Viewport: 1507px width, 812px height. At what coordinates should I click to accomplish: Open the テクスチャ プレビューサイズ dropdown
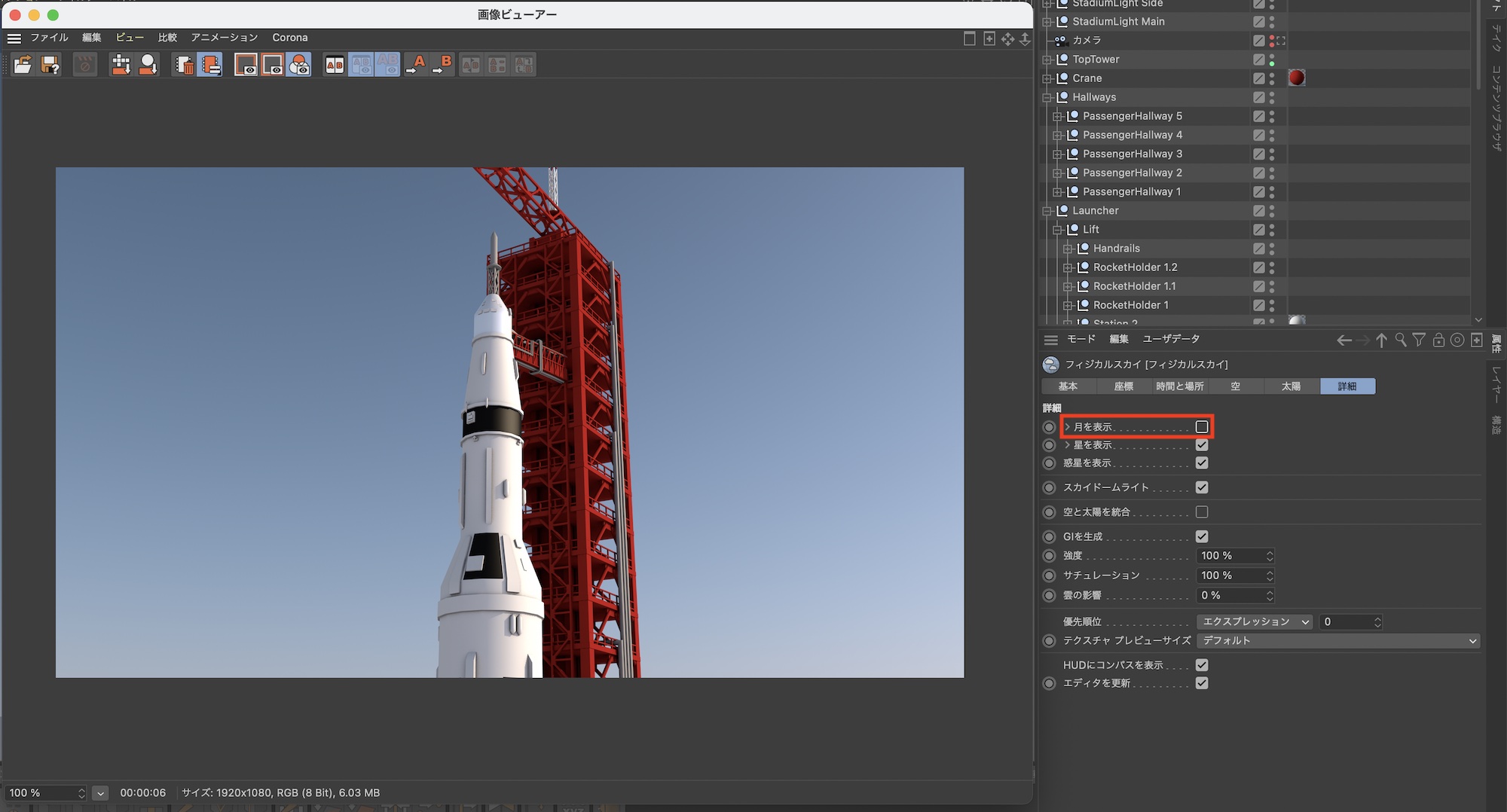(1337, 641)
